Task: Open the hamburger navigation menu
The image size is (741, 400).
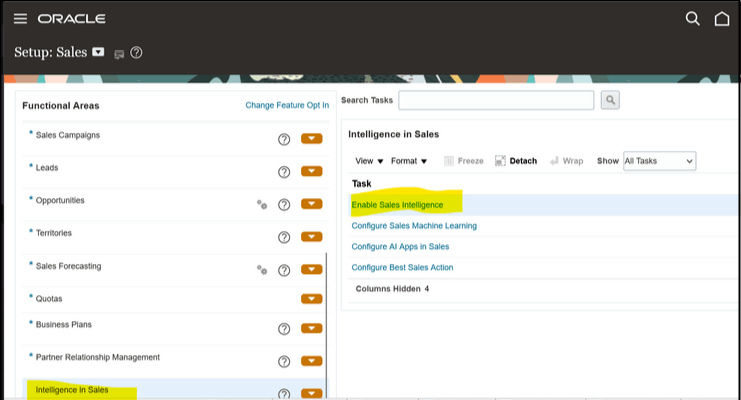Action: tap(20, 18)
